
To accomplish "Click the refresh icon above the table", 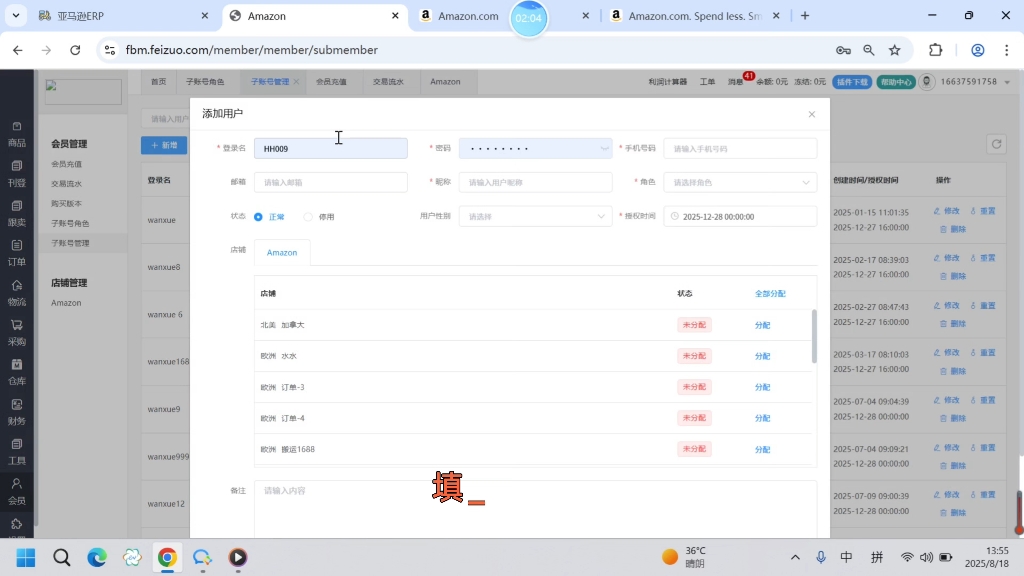I will tap(996, 144).
